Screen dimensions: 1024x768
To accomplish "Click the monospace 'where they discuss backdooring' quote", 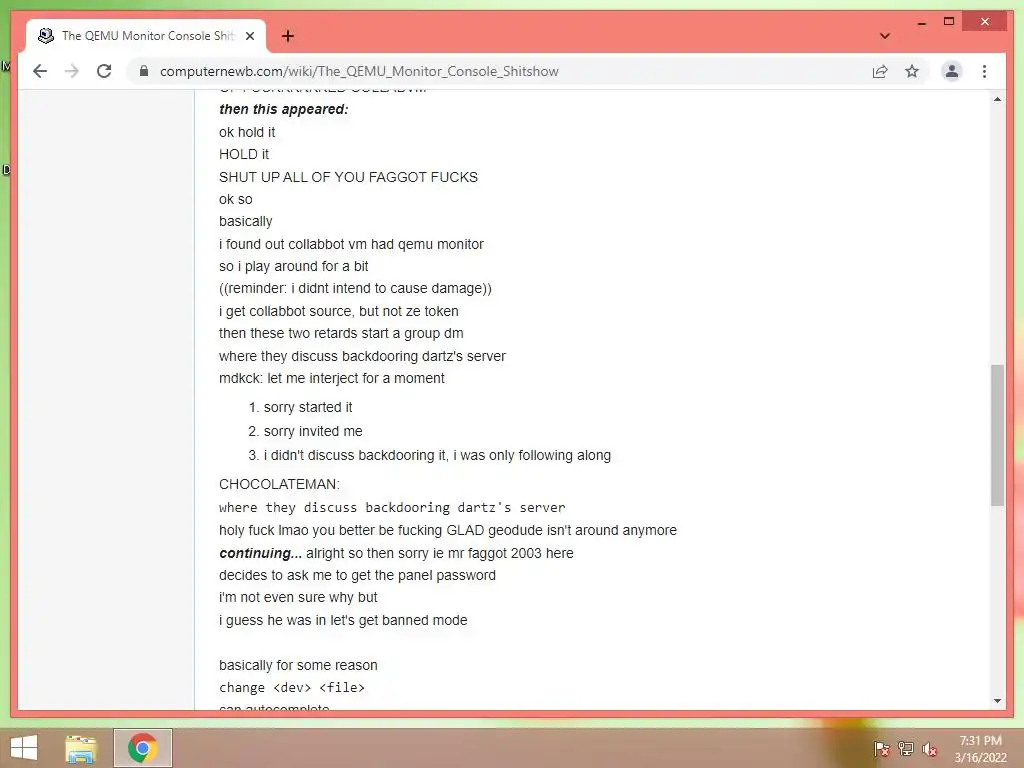I will (392, 507).
